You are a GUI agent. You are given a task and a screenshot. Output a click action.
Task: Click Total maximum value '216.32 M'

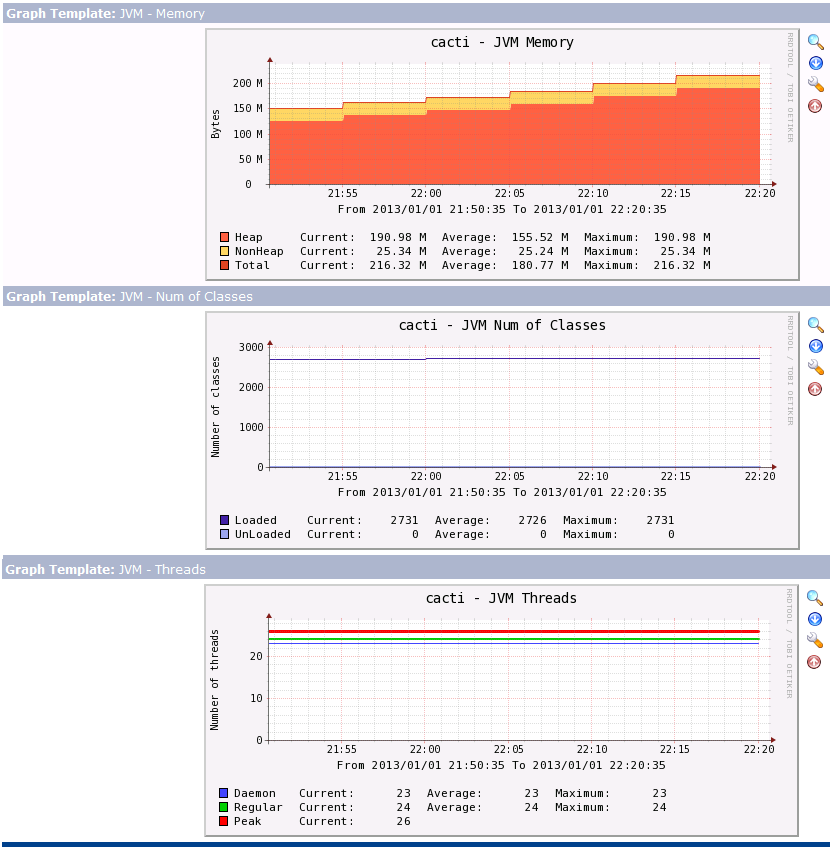click(682, 265)
